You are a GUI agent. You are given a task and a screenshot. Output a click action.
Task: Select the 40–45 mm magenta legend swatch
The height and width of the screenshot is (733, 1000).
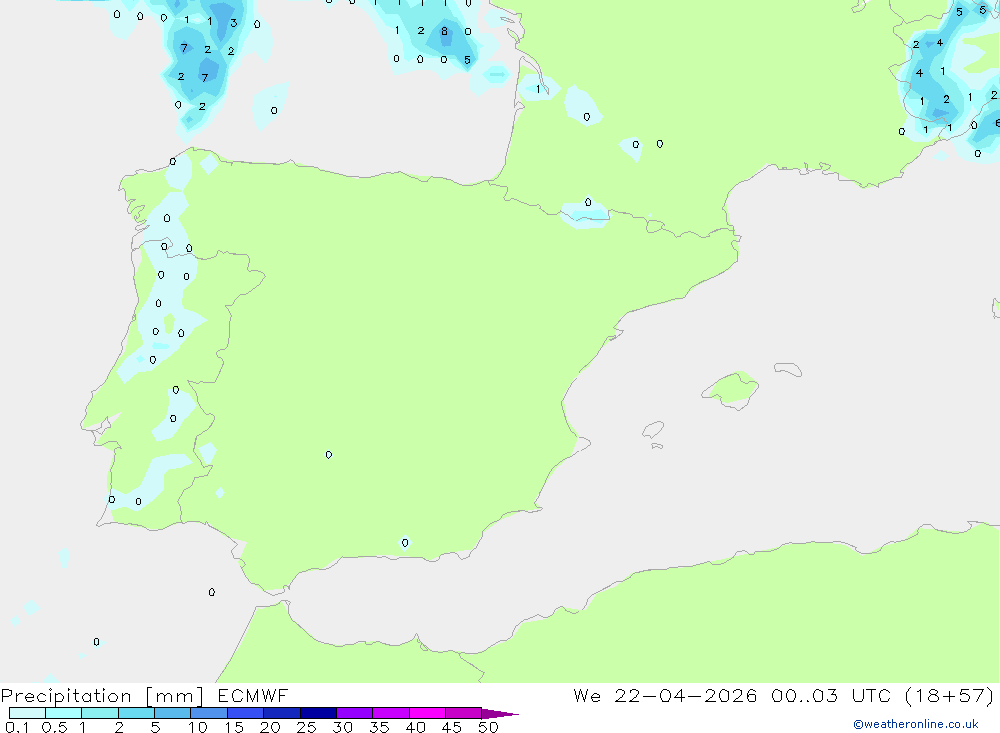click(x=427, y=713)
